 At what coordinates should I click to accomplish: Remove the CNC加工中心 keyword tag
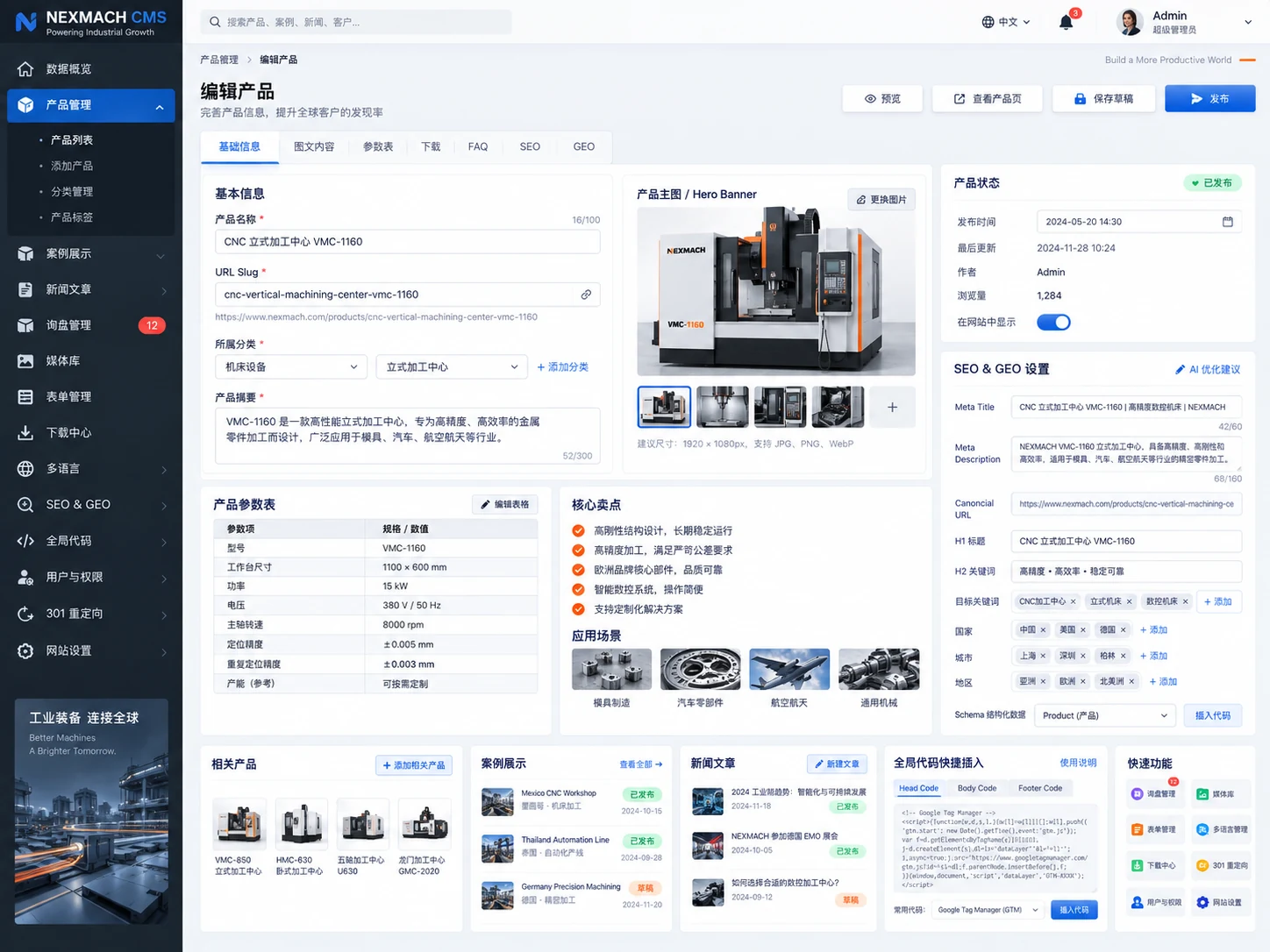[1073, 601]
